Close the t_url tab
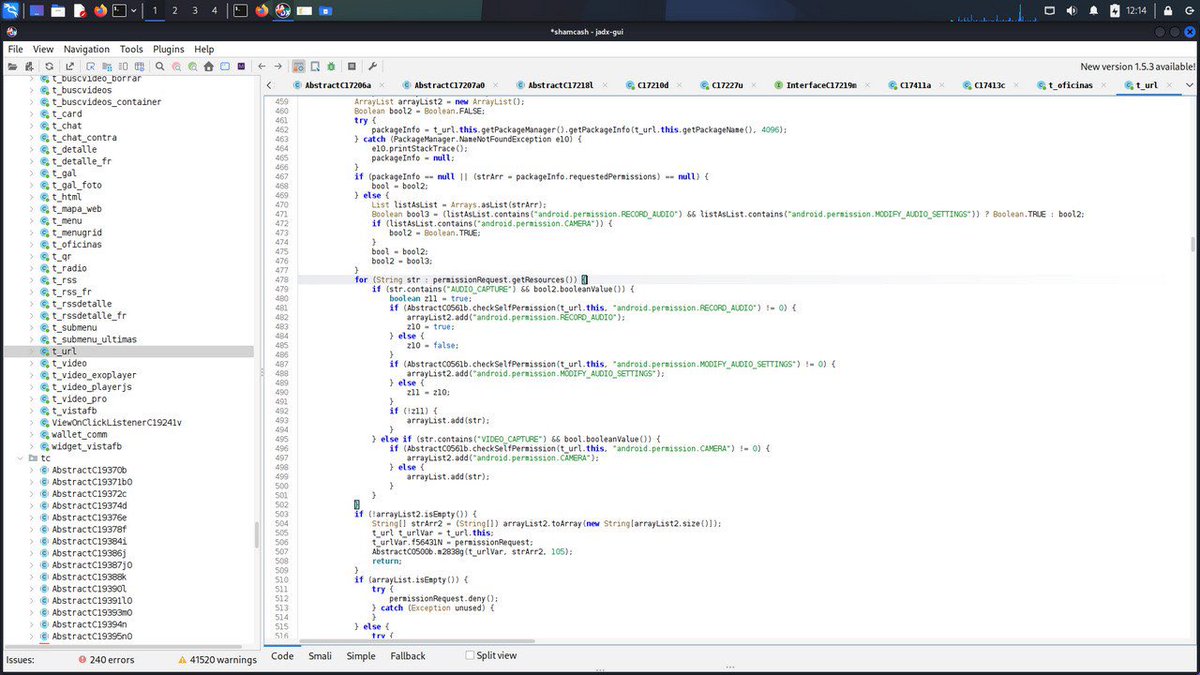 point(1169,86)
